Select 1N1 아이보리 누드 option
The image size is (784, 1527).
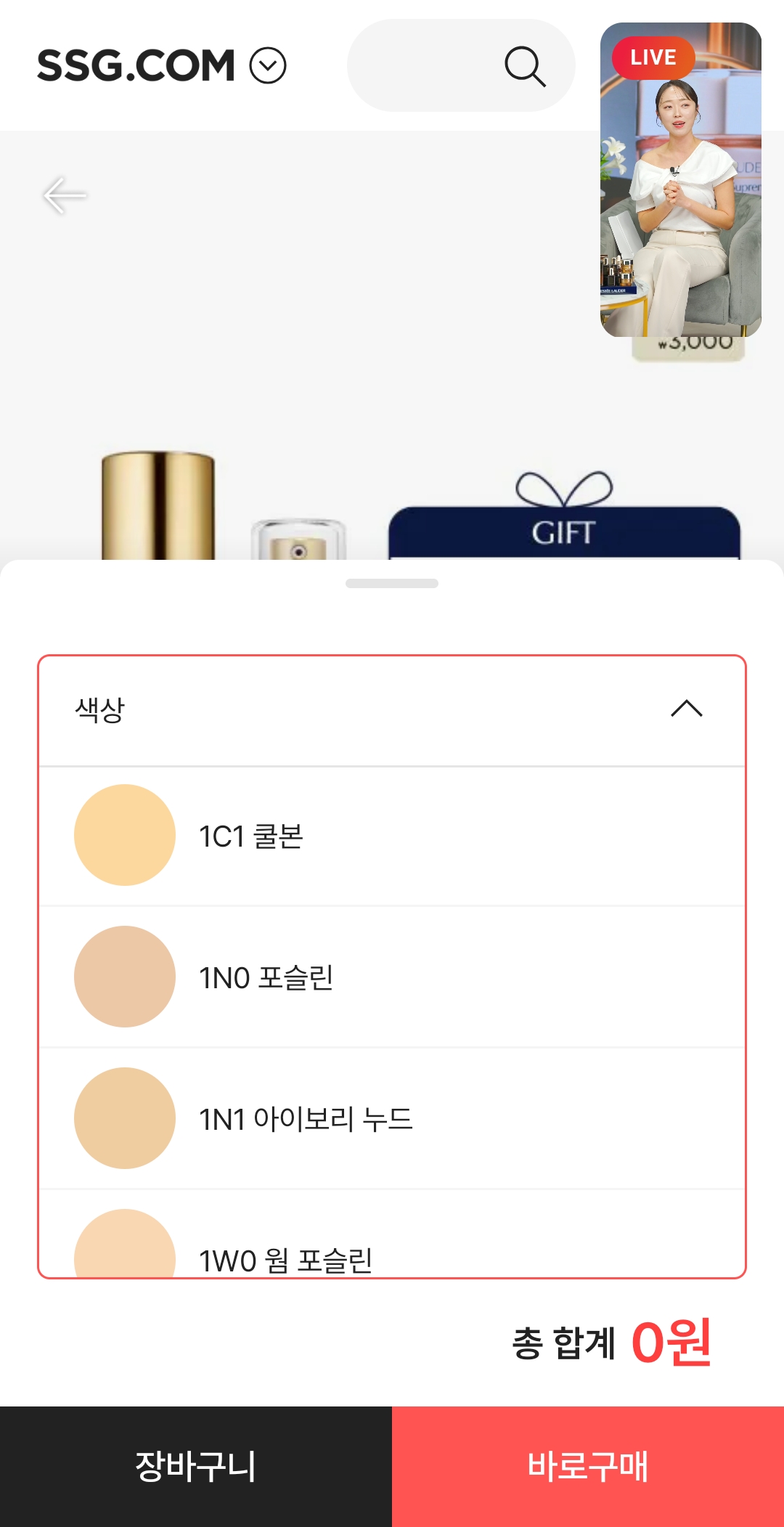click(392, 1118)
